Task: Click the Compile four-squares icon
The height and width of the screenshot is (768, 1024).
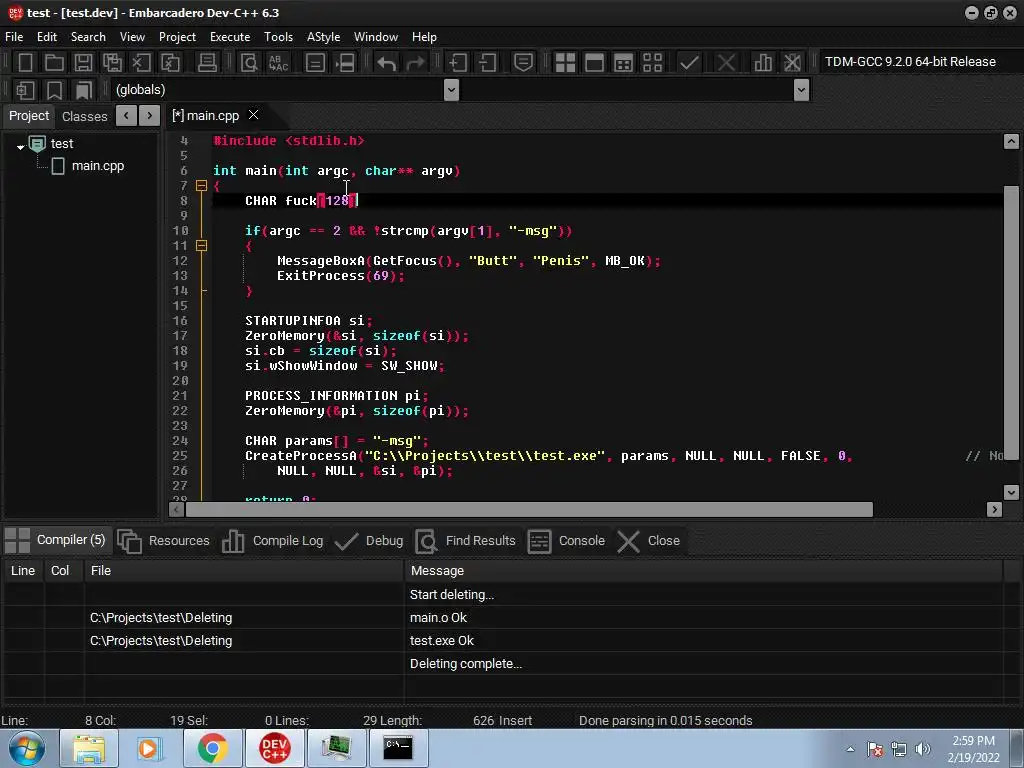Action: [565, 62]
